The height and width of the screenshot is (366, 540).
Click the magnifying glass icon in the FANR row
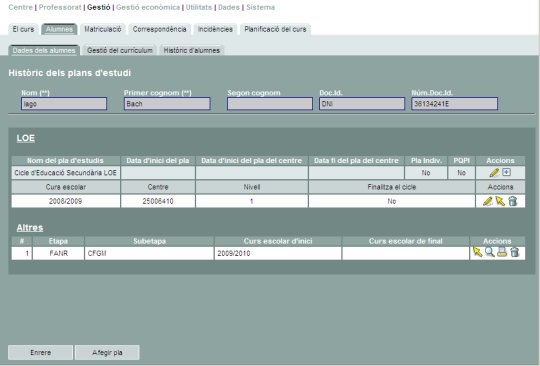coord(490,252)
